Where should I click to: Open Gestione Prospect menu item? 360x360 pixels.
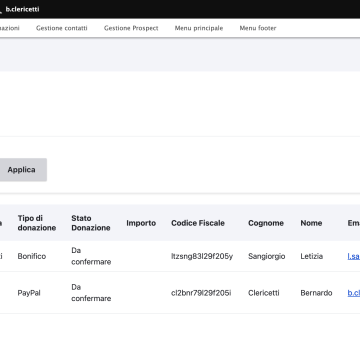[x=131, y=28]
